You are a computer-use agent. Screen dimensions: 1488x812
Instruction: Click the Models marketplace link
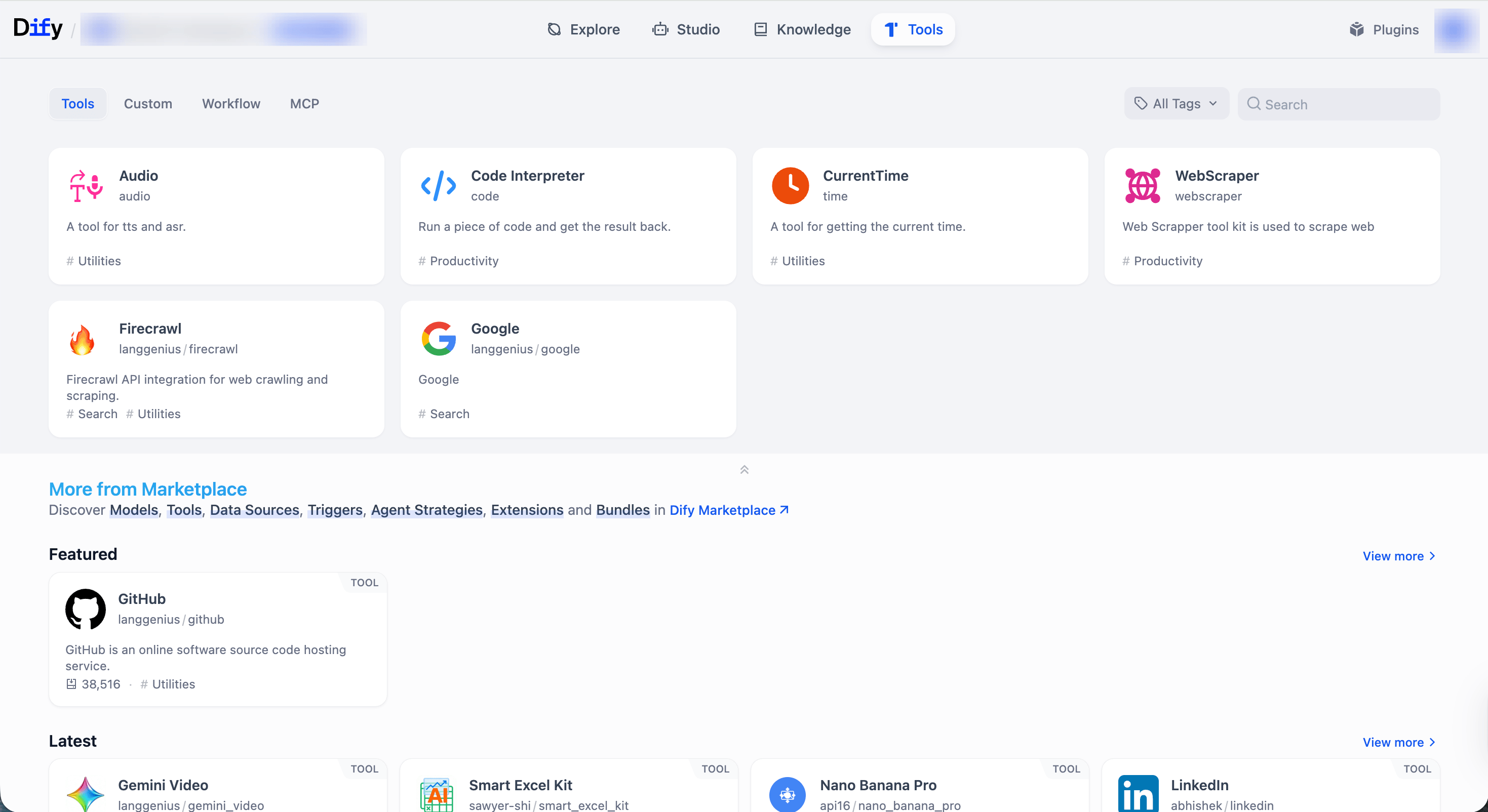(x=134, y=510)
